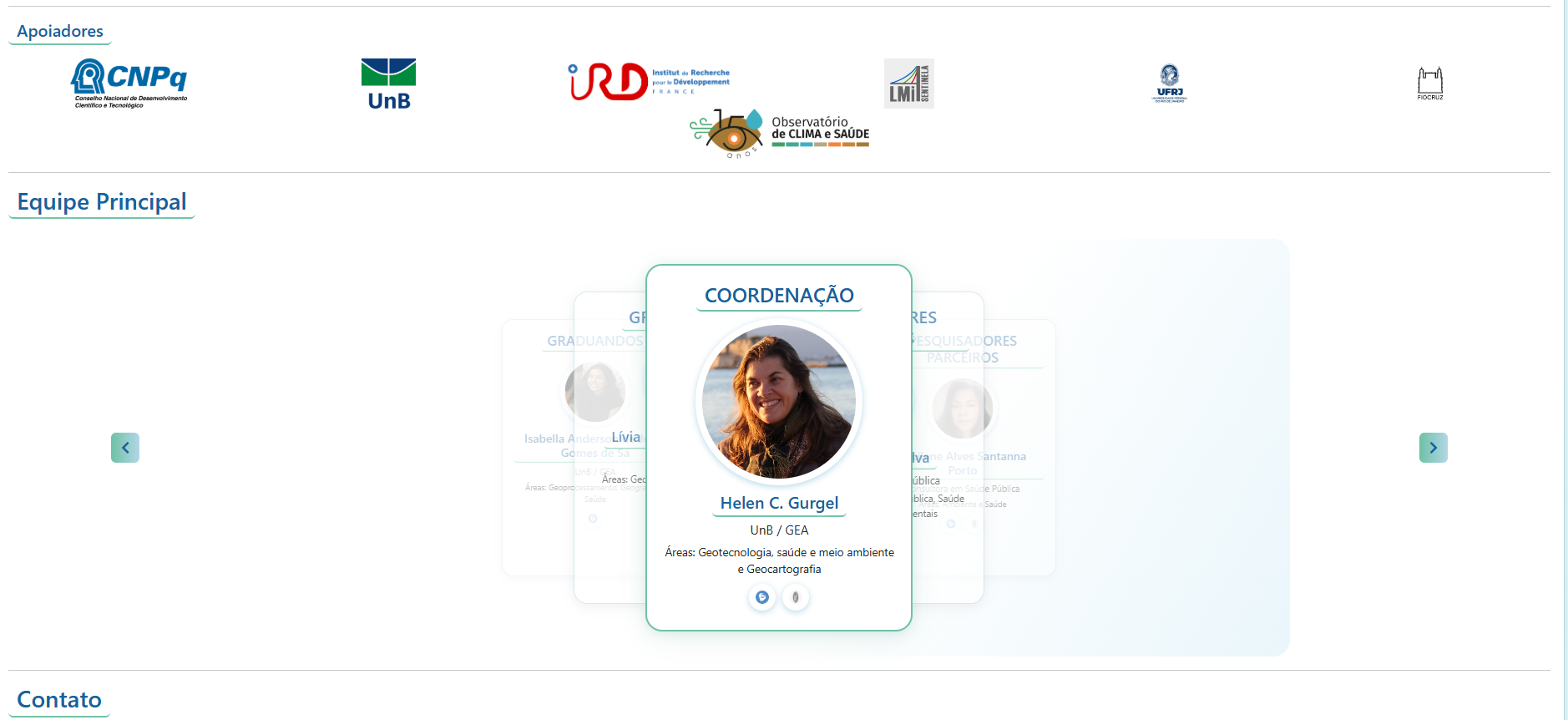Image resolution: width=1568 pixels, height=720 pixels.
Task: Select the Helen C. Gurgel name link
Action: pyautogui.click(x=779, y=503)
